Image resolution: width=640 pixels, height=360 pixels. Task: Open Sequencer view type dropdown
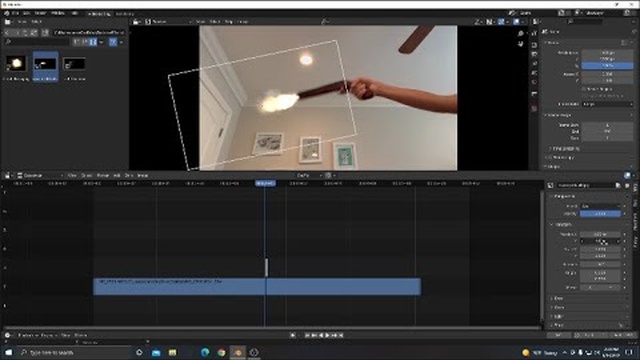click(40, 176)
